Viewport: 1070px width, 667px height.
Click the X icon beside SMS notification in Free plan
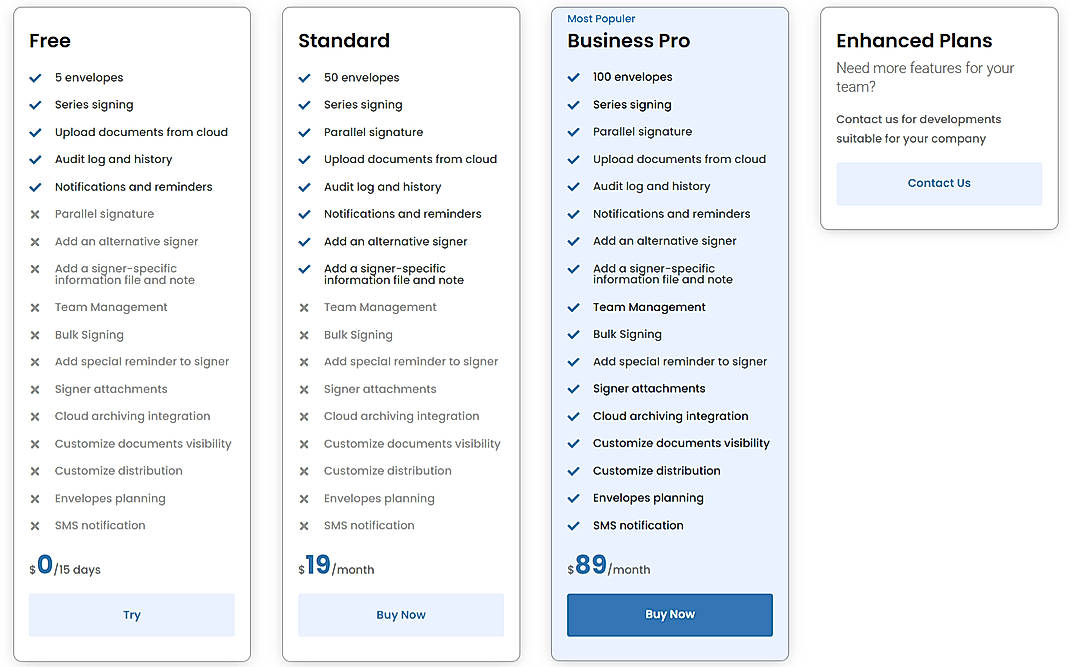coord(35,525)
